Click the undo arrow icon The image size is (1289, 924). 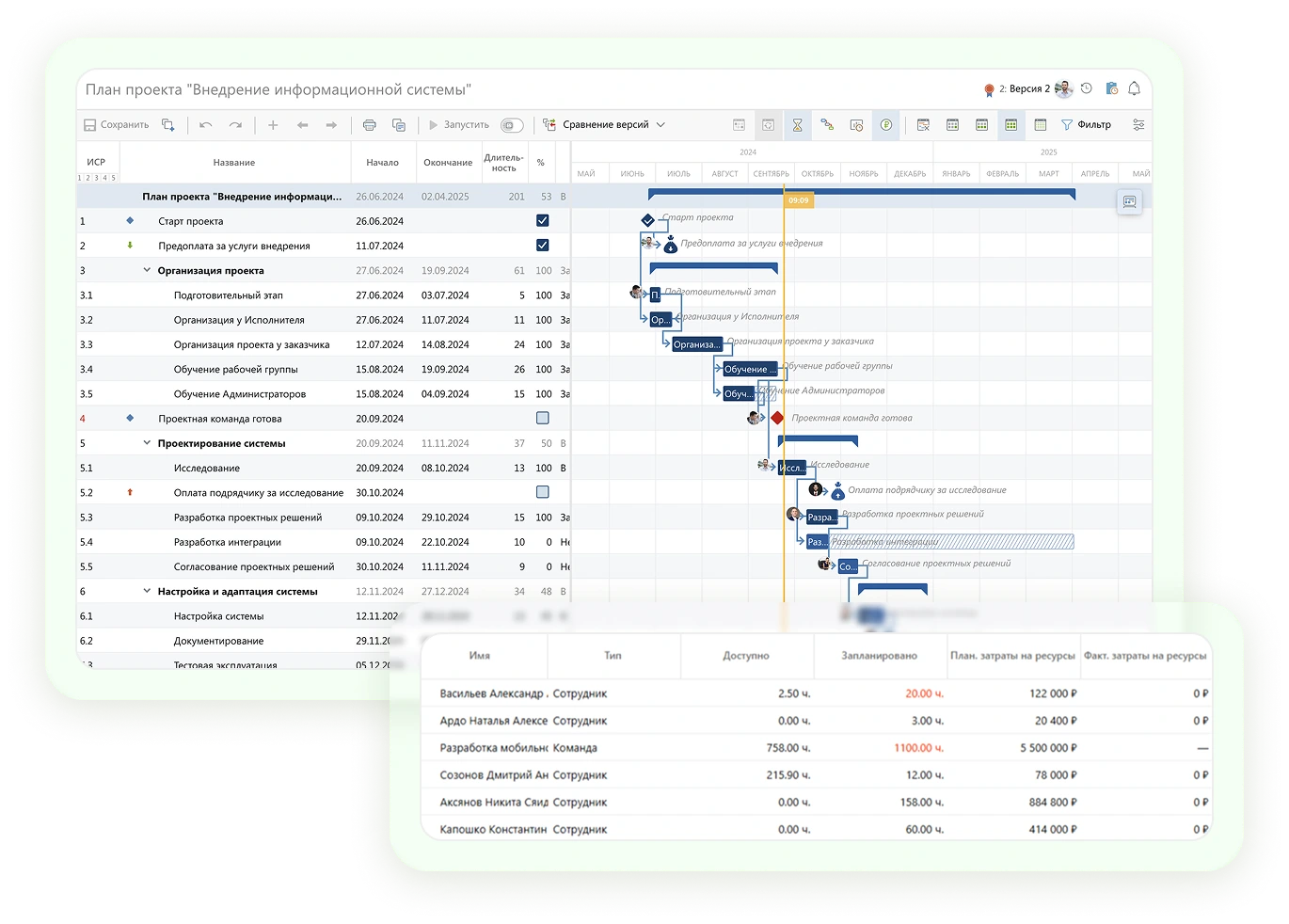click(x=206, y=125)
